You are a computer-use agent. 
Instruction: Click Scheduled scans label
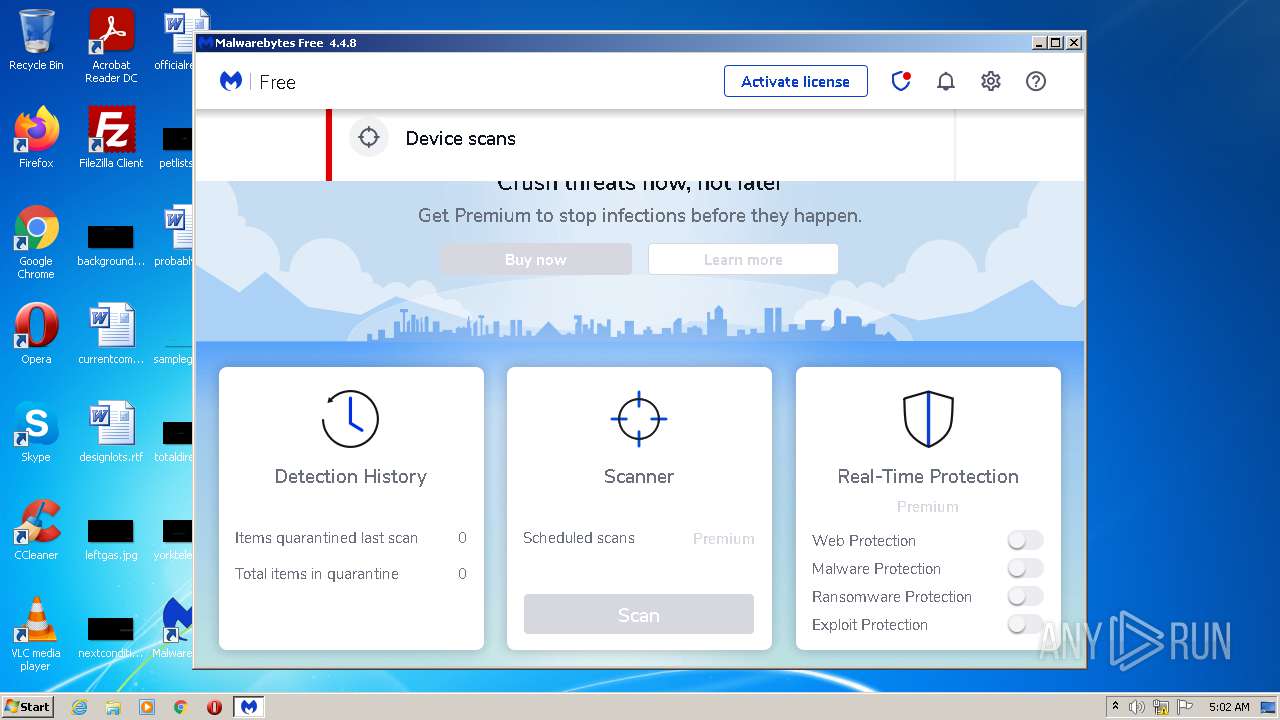(579, 538)
